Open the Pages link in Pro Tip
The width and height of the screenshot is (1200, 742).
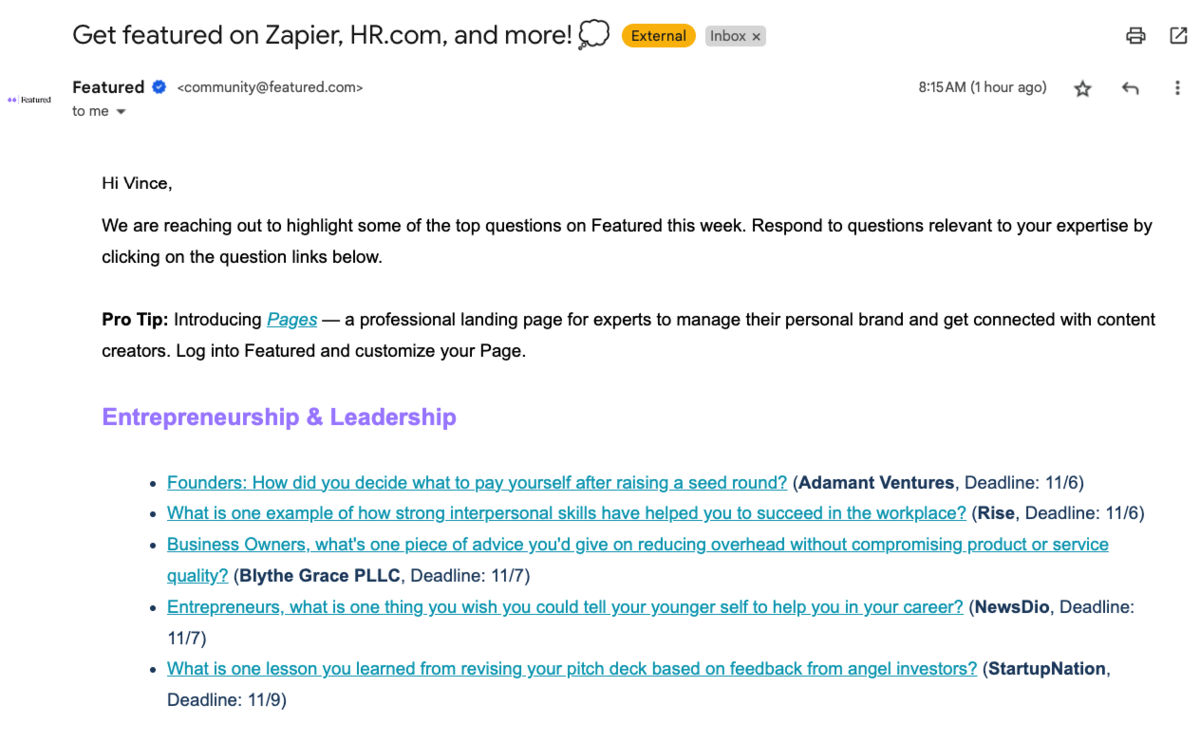pyautogui.click(x=292, y=320)
